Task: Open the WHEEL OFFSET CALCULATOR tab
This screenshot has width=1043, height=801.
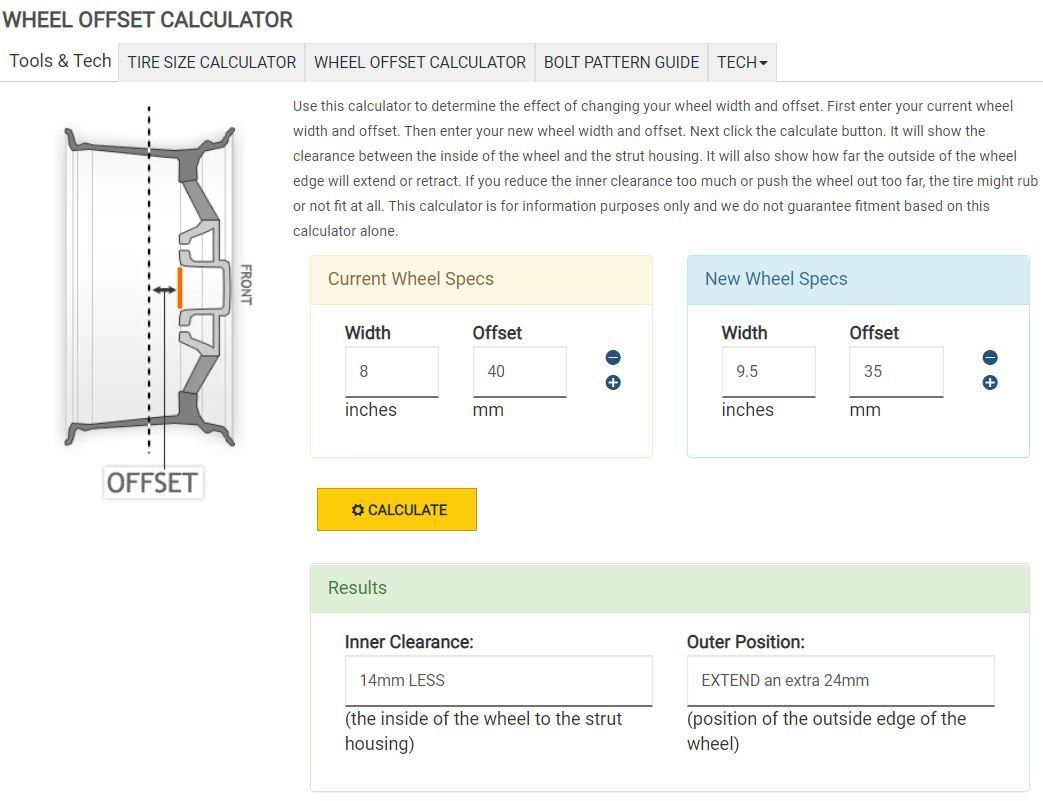Action: pyautogui.click(x=419, y=62)
